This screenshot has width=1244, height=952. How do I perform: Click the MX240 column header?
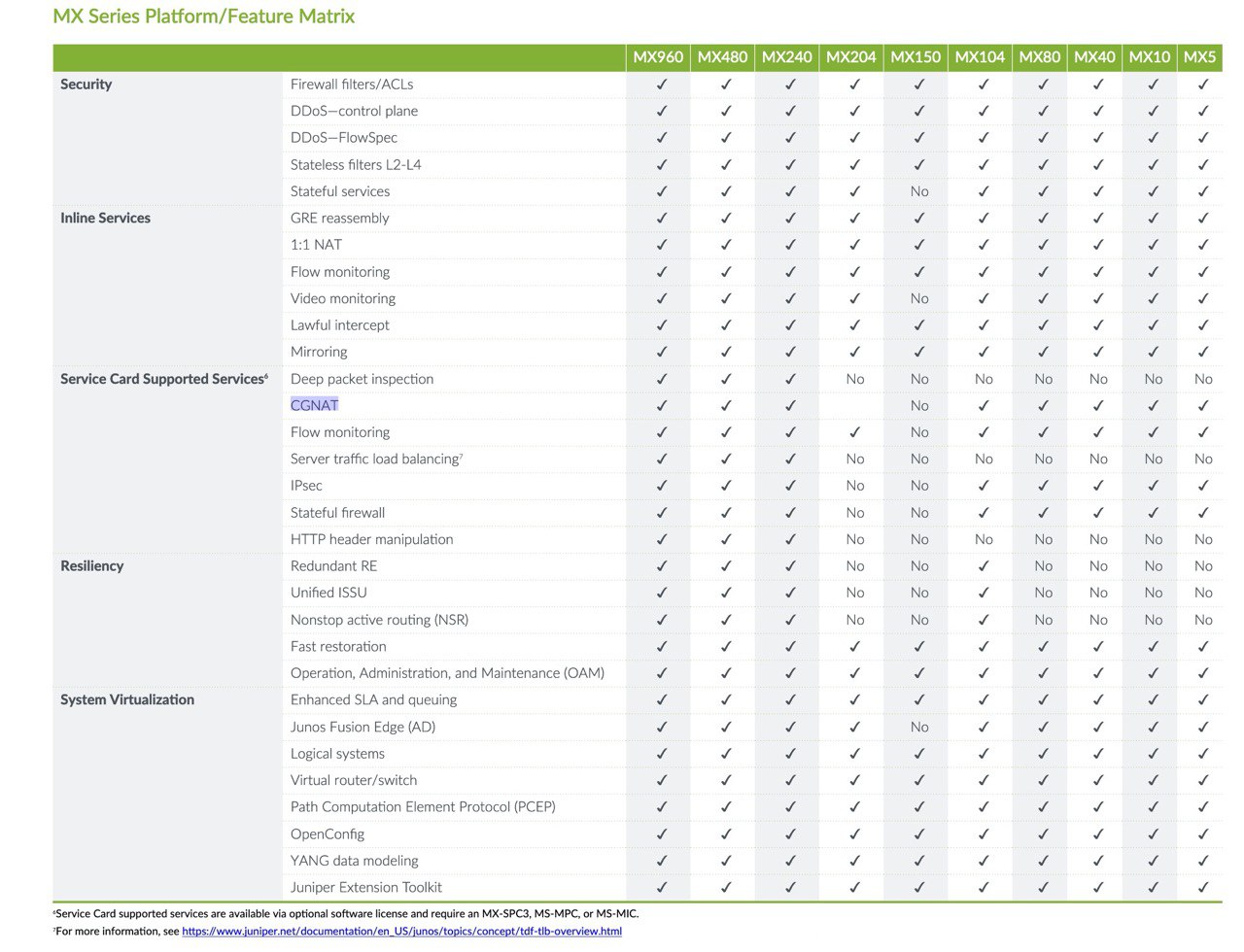point(786,57)
